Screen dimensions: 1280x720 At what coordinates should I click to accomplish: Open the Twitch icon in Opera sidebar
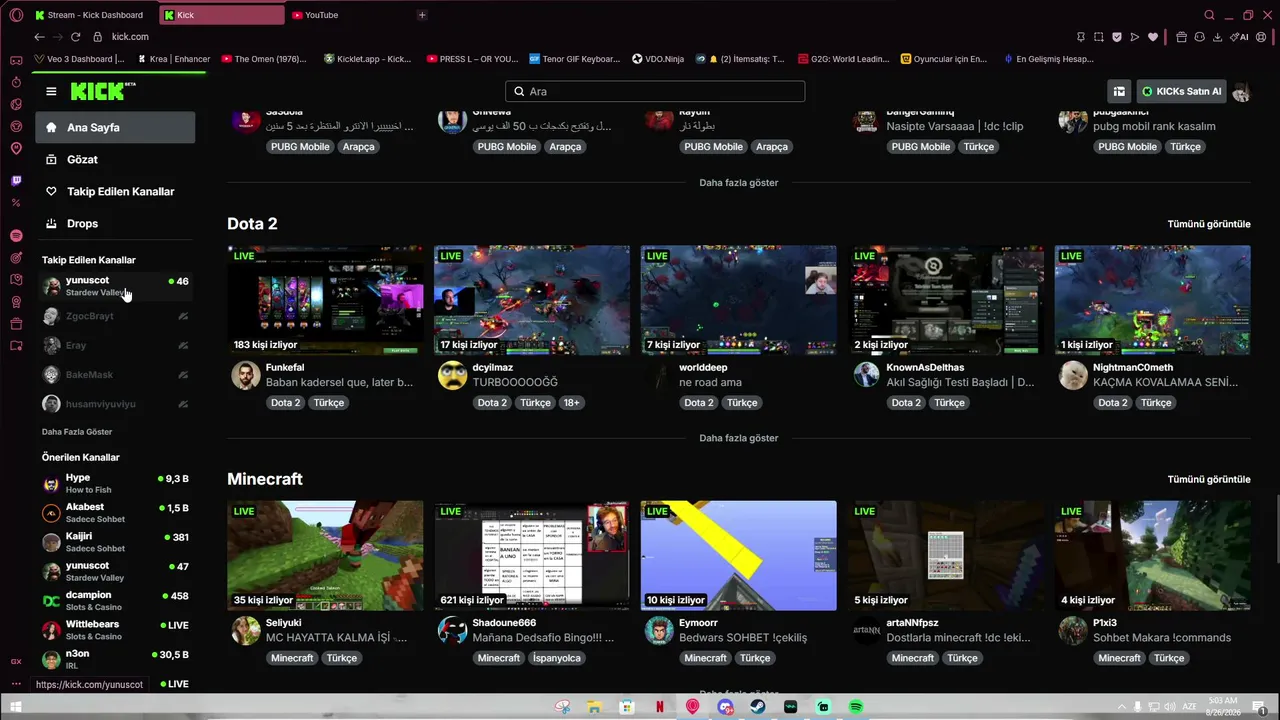point(16,181)
